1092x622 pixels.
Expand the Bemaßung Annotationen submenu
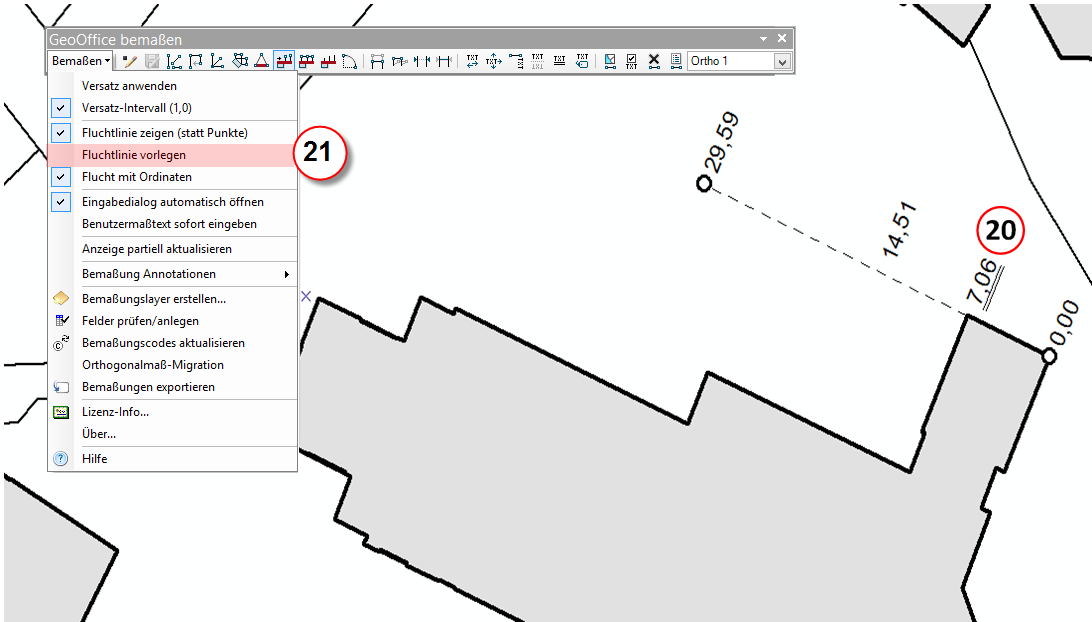coord(287,274)
